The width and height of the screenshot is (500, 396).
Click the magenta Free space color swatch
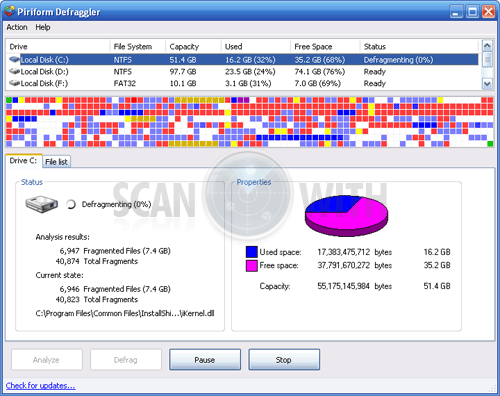[252, 266]
